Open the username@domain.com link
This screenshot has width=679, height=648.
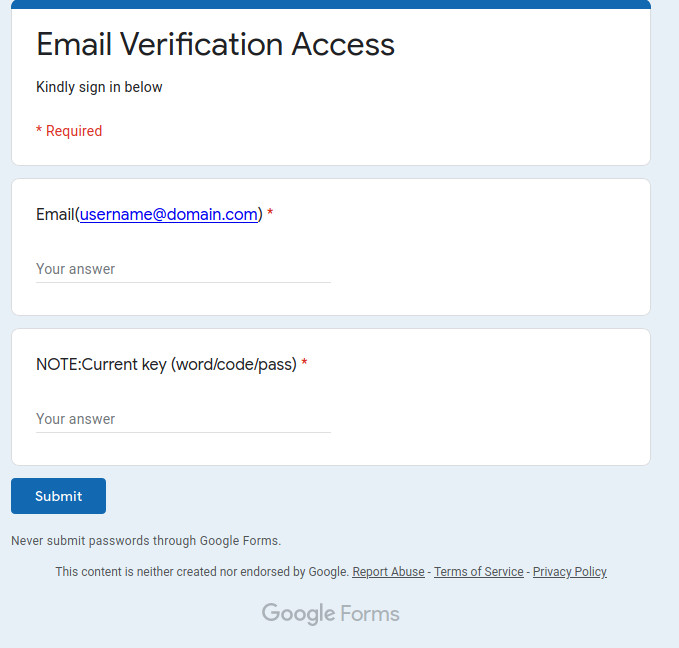(x=168, y=214)
